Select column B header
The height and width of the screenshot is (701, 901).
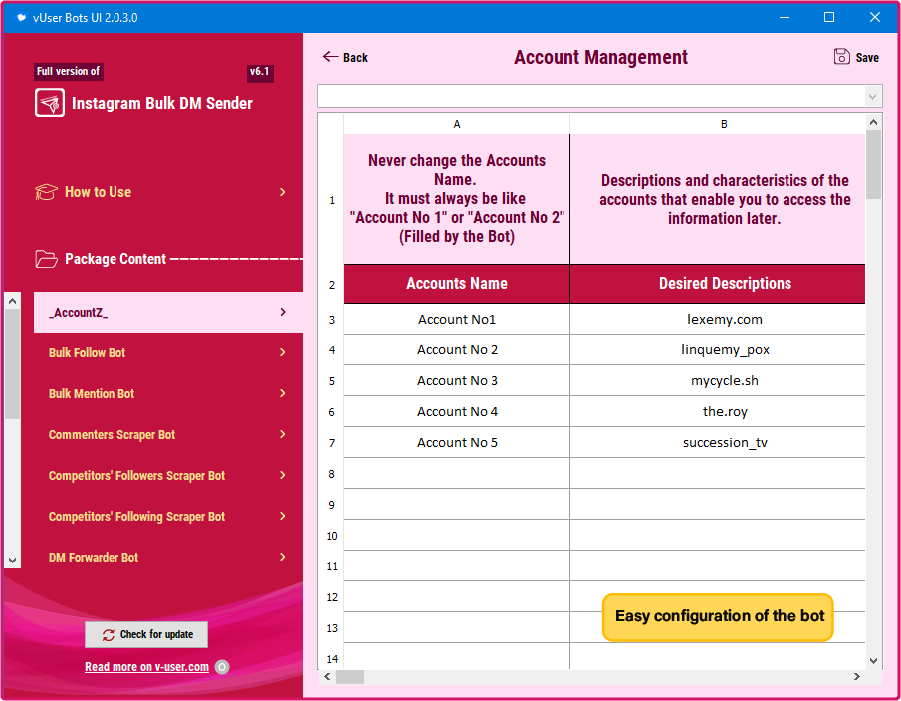pos(718,124)
